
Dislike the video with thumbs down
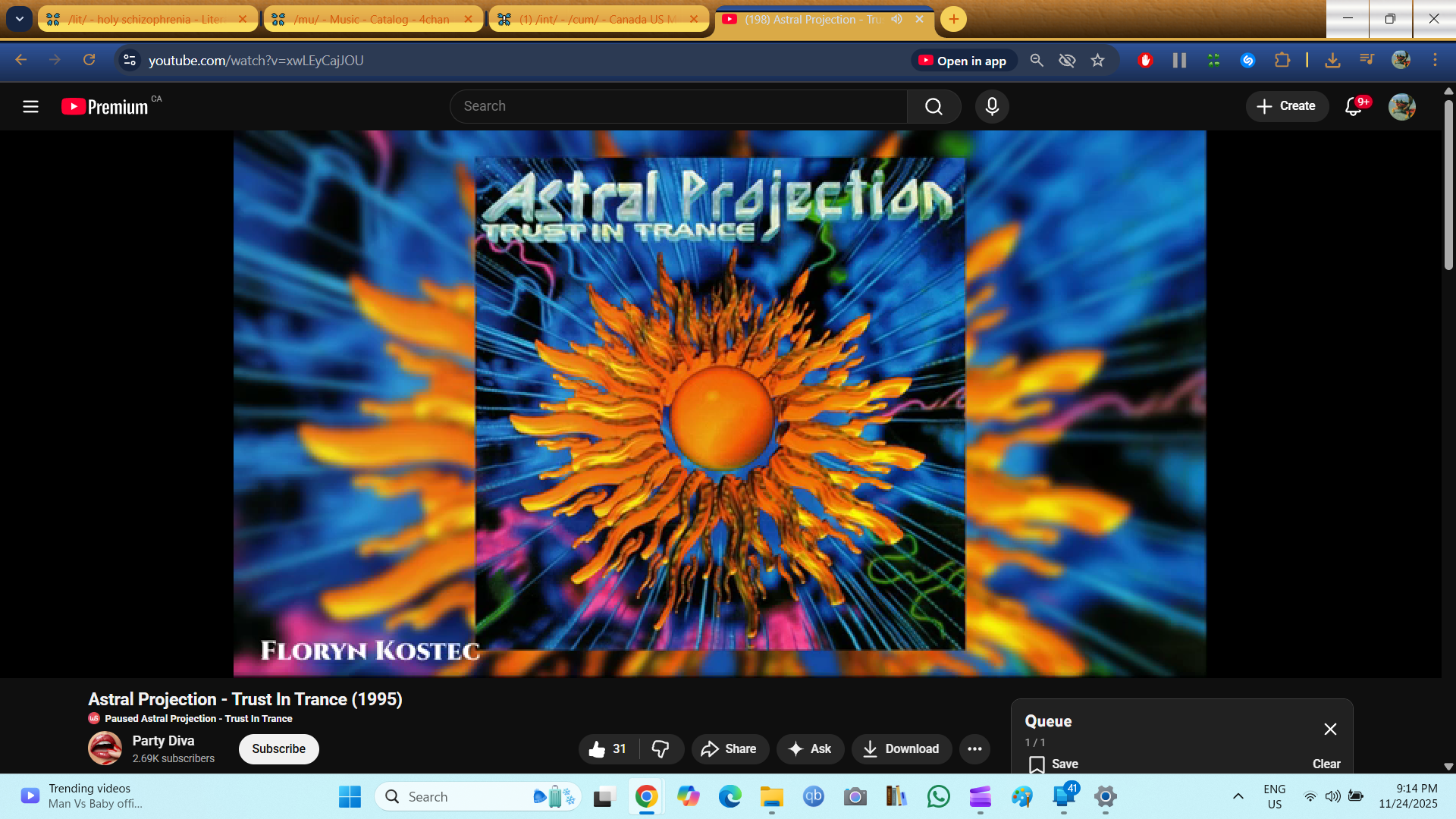coord(661,749)
